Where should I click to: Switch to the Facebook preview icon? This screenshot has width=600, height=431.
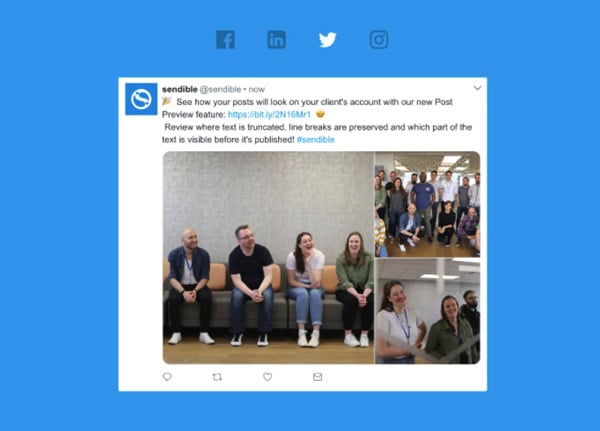pos(225,39)
